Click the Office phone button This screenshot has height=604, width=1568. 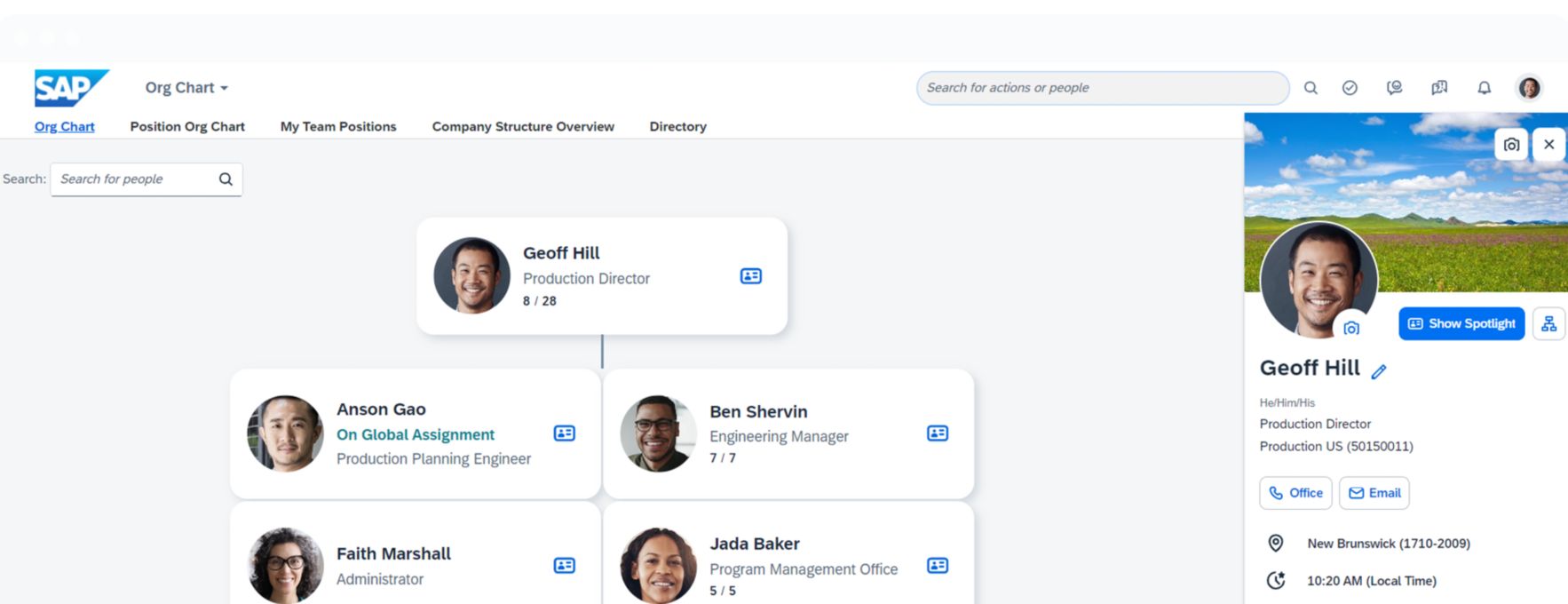pos(1295,493)
